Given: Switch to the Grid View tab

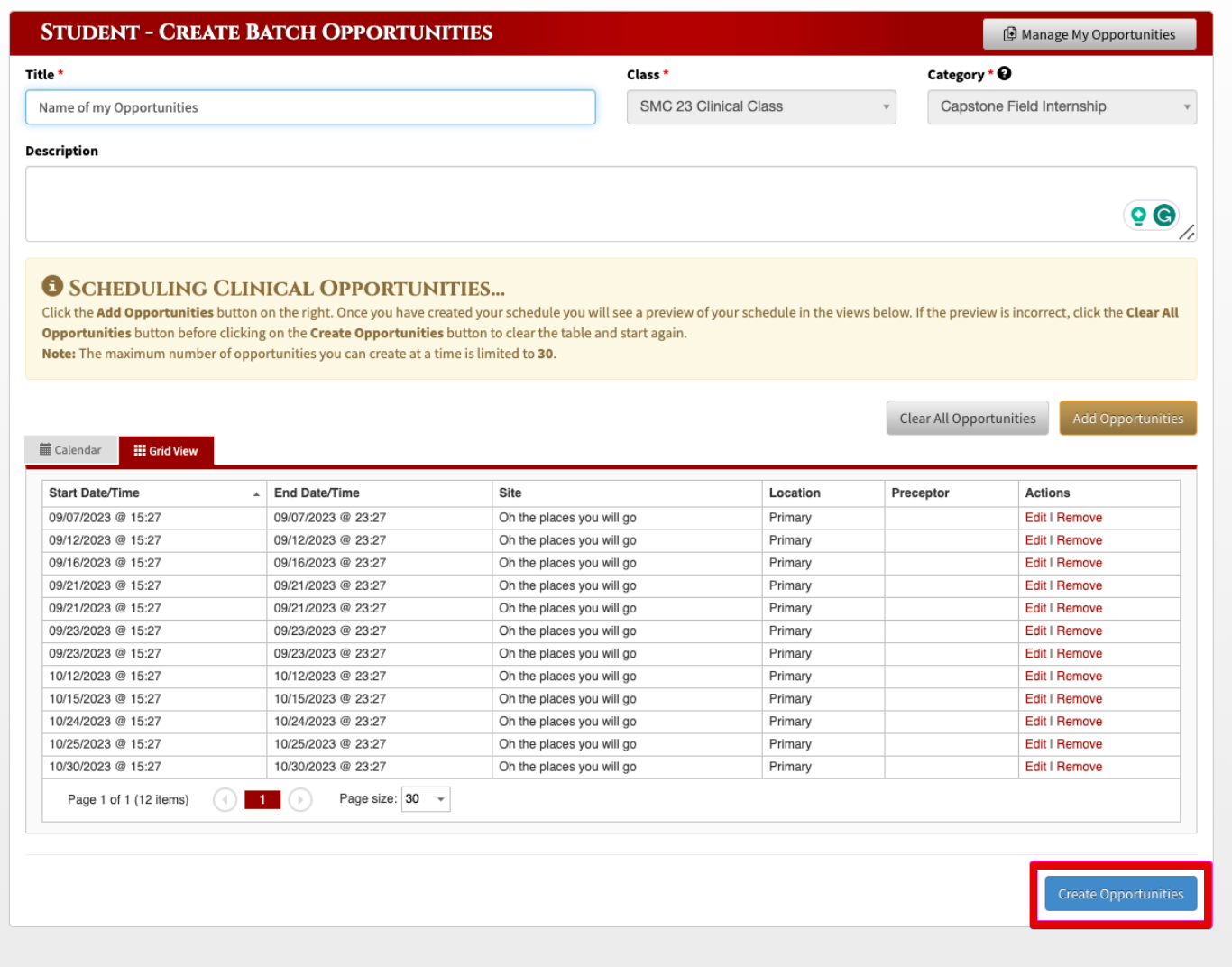Looking at the screenshot, I should coord(166,450).
